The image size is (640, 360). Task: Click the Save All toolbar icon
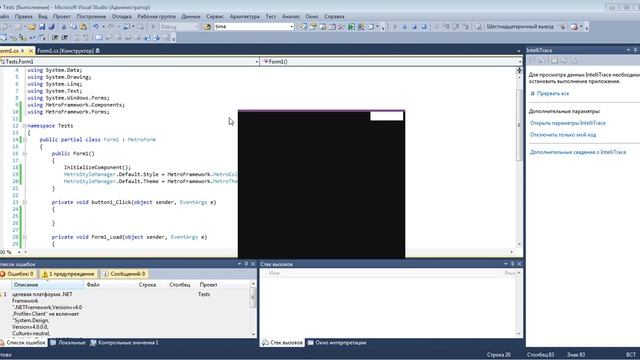(51, 27)
